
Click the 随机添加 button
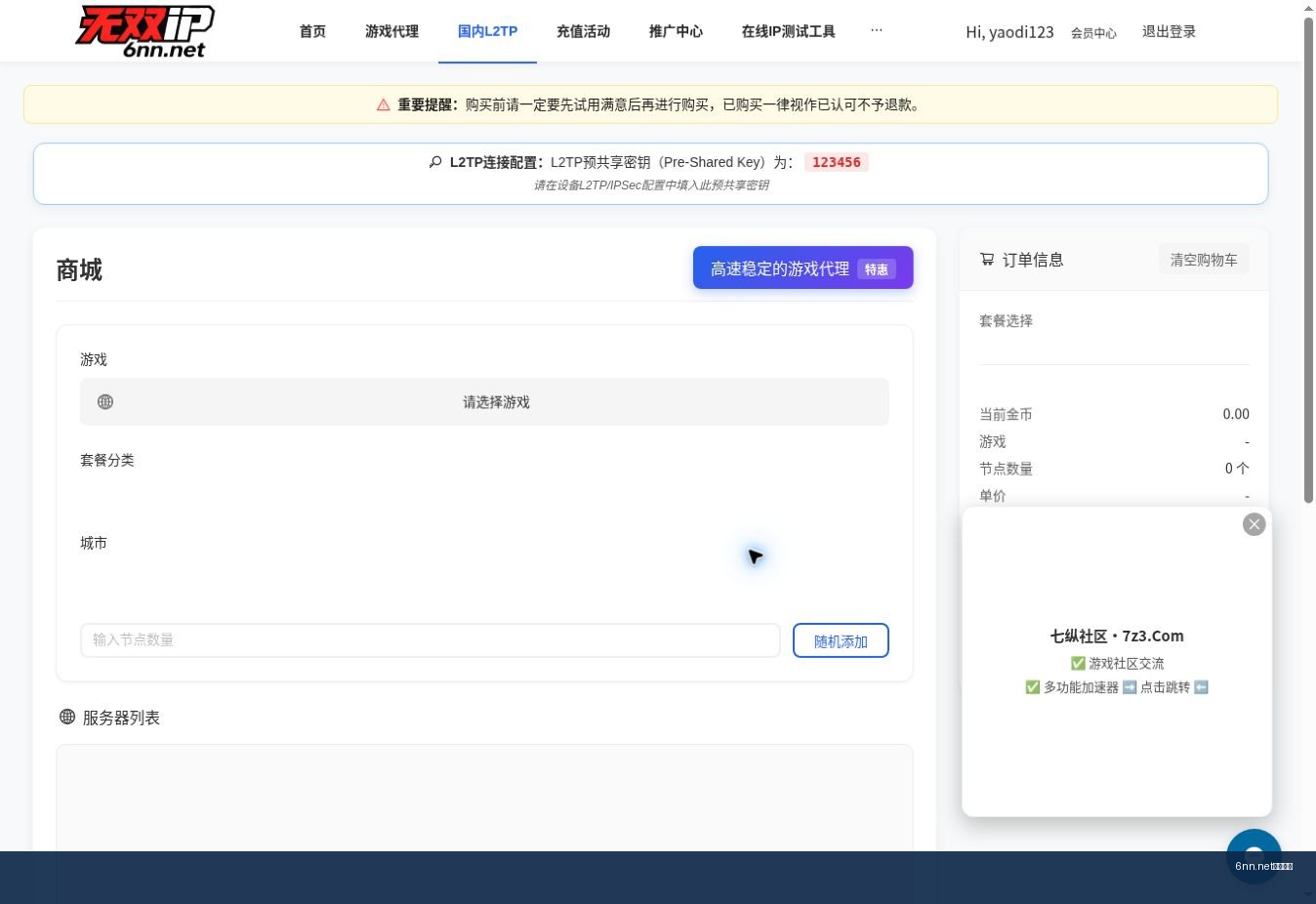(x=841, y=640)
